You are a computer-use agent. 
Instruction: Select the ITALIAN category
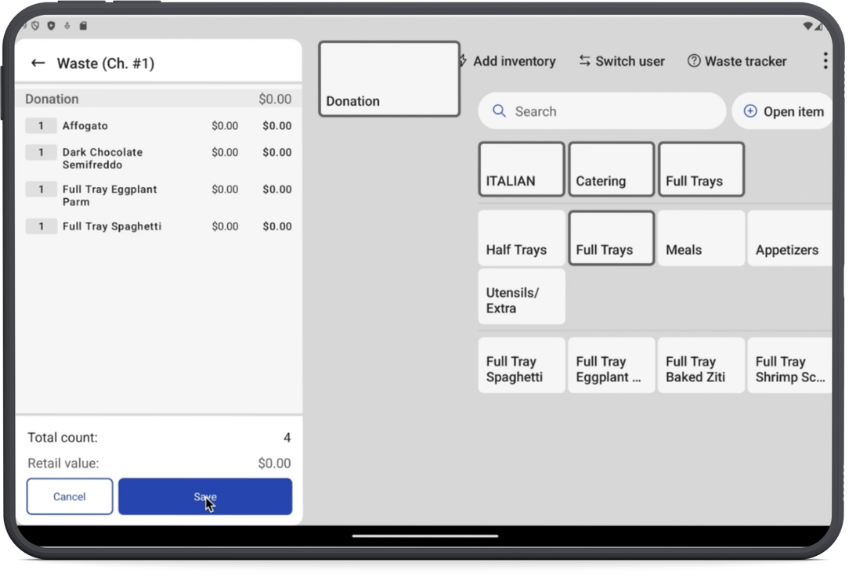521,169
